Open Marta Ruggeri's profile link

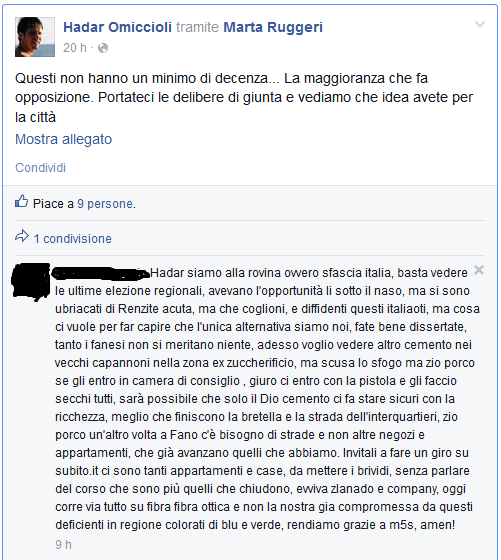(273, 27)
